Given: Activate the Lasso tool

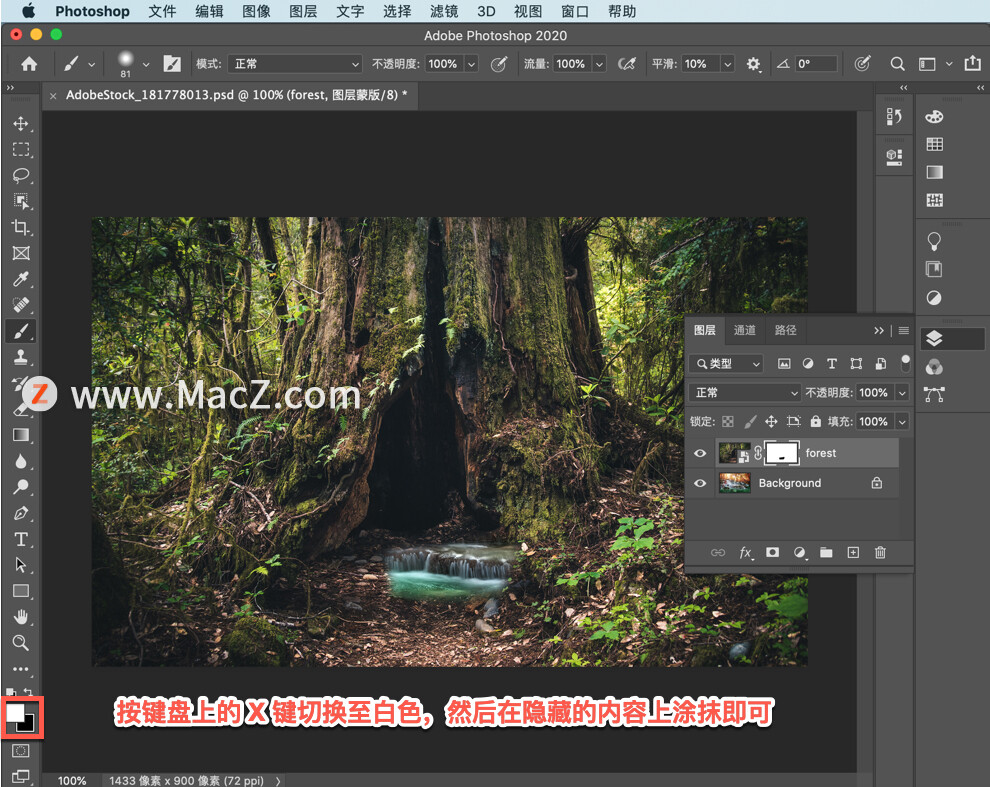Looking at the screenshot, I should (22, 176).
